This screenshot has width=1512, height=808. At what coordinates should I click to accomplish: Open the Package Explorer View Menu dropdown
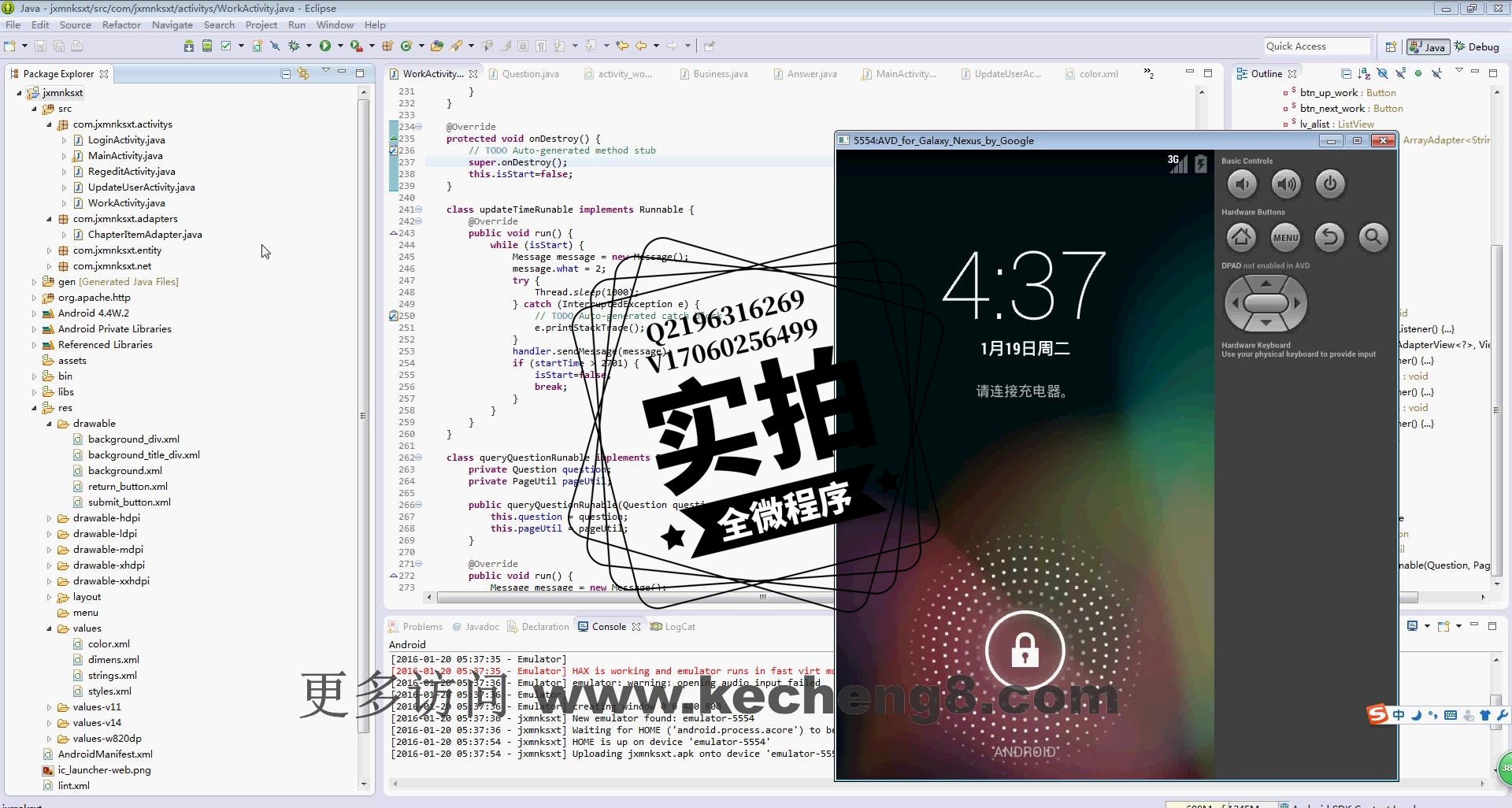[x=325, y=70]
